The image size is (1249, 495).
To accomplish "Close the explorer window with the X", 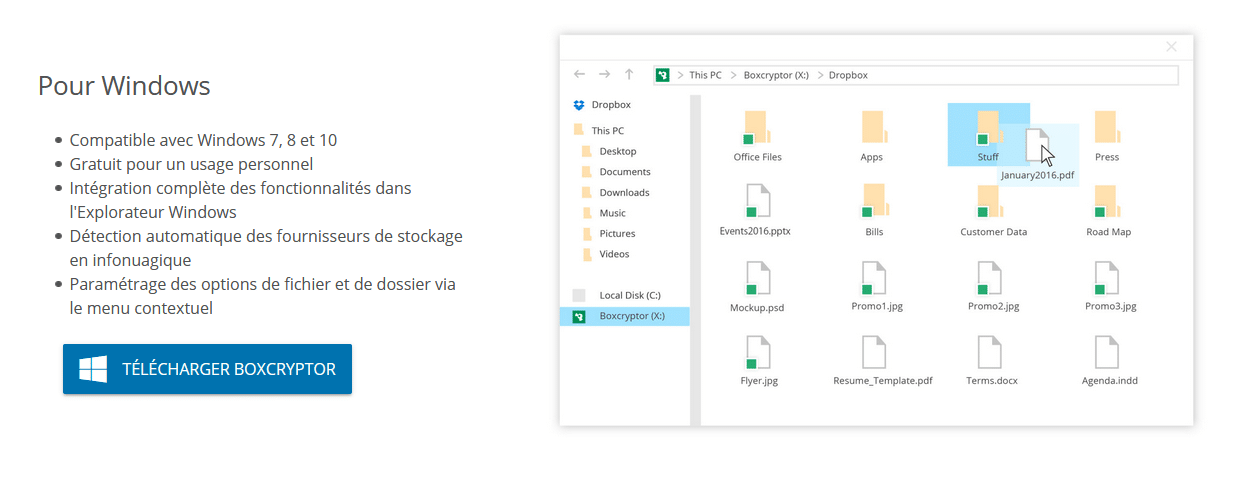I will (1172, 47).
